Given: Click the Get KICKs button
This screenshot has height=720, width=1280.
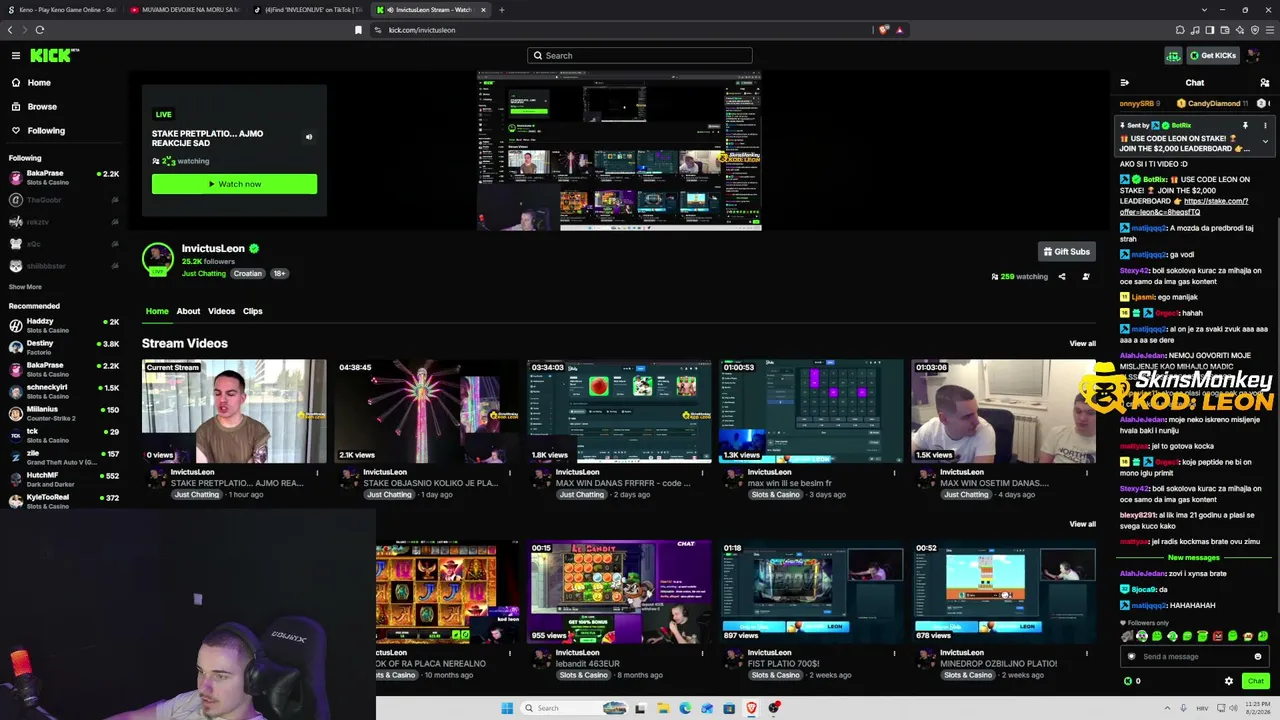Looking at the screenshot, I should [1212, 56].
